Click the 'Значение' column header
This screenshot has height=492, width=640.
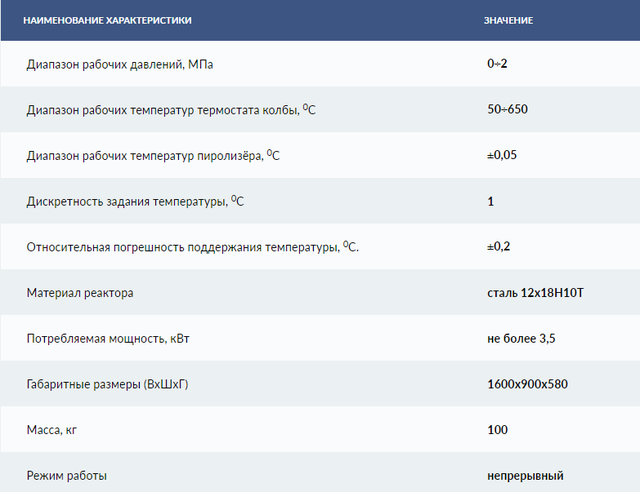(x=508, y=20)
